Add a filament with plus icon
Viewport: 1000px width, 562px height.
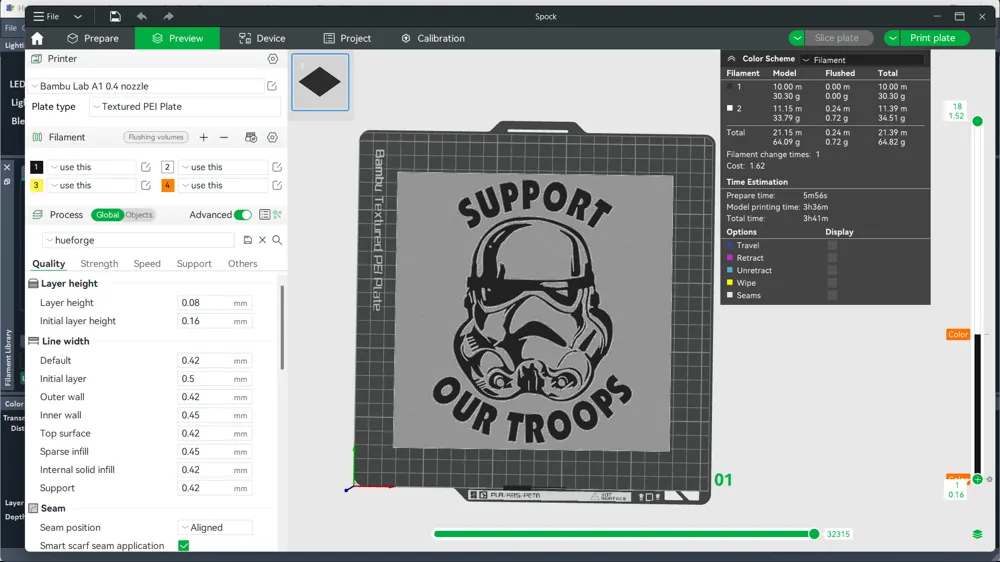pyautogui.click(x=203, y=137)
